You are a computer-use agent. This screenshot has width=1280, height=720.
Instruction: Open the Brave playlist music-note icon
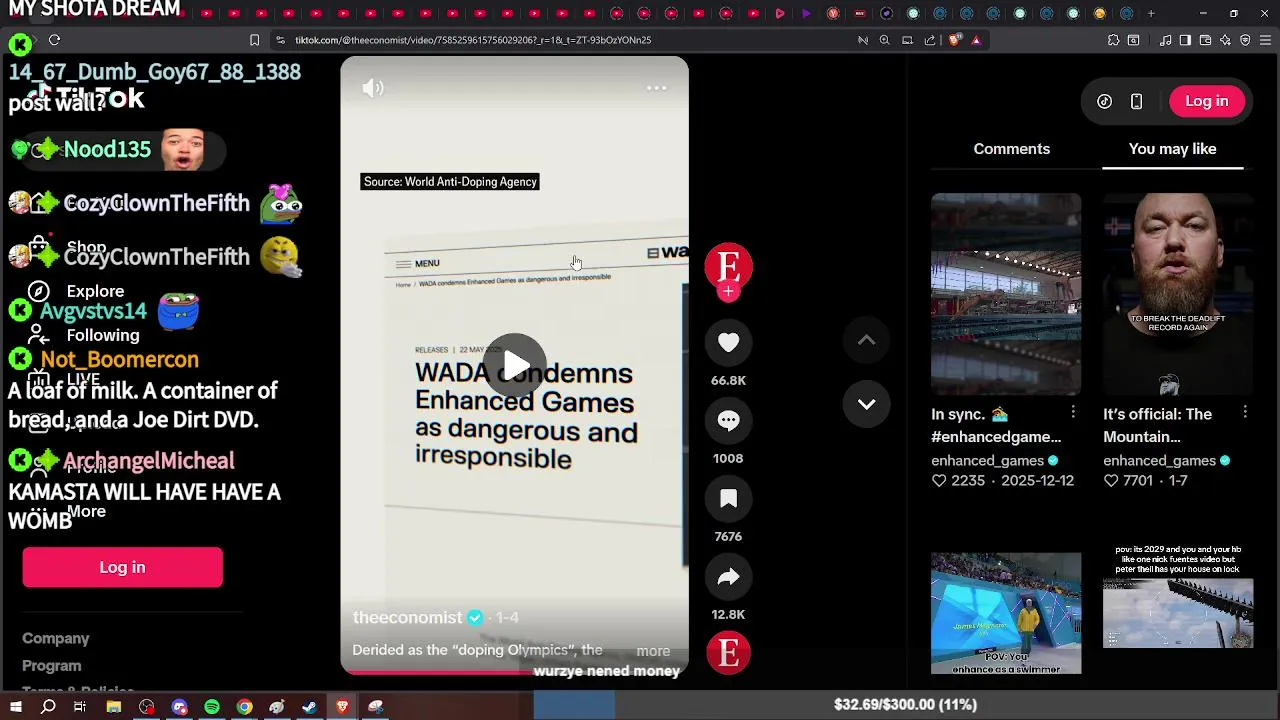(x=1166, y=40)
